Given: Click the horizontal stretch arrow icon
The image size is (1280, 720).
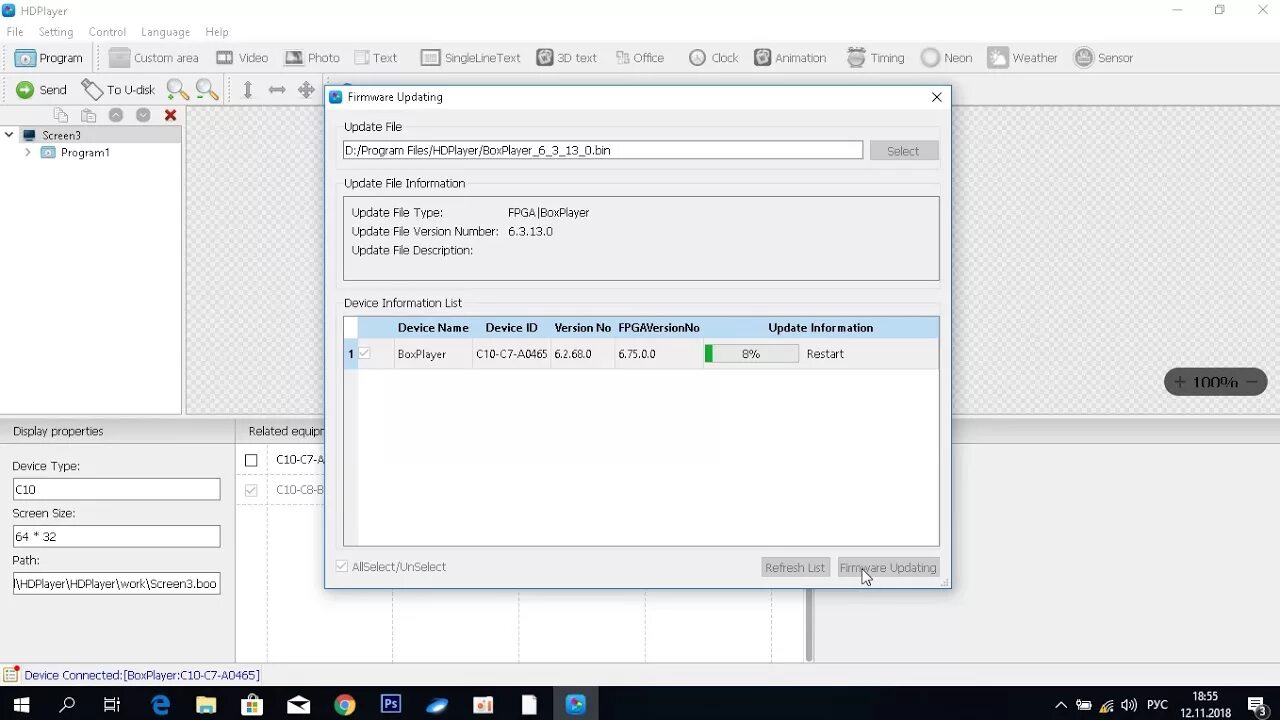Looking at the screenshot, I should tap(277, 90).
